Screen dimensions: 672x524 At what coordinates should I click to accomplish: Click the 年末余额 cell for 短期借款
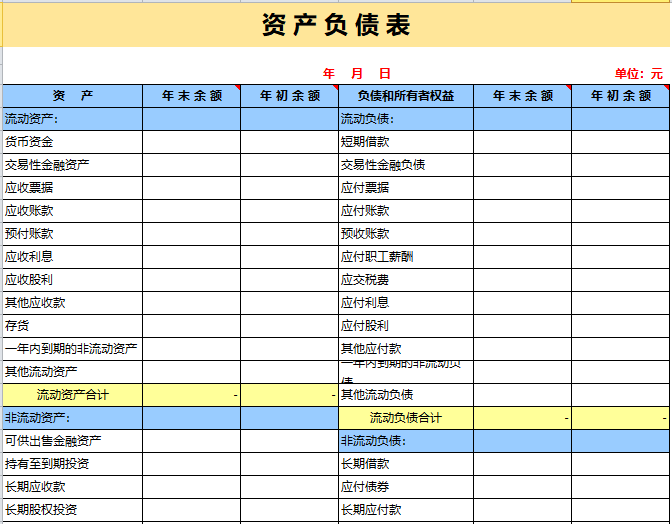(x=522, y=142)
